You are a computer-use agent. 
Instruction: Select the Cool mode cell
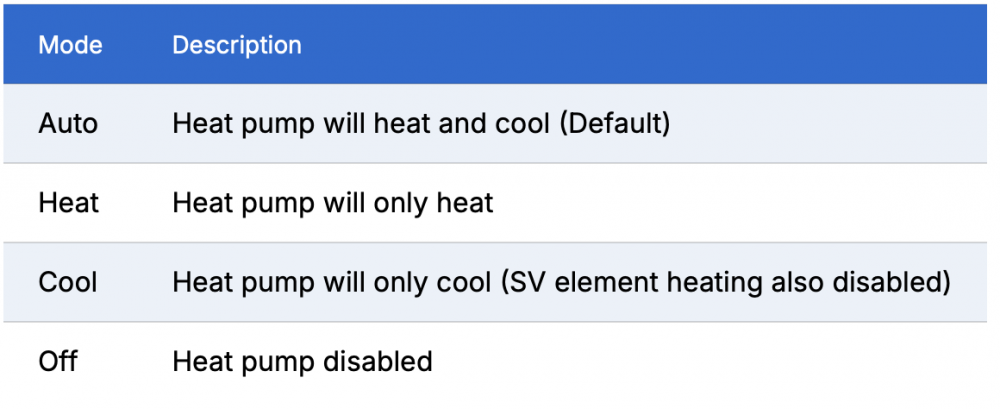coord(68,282)
